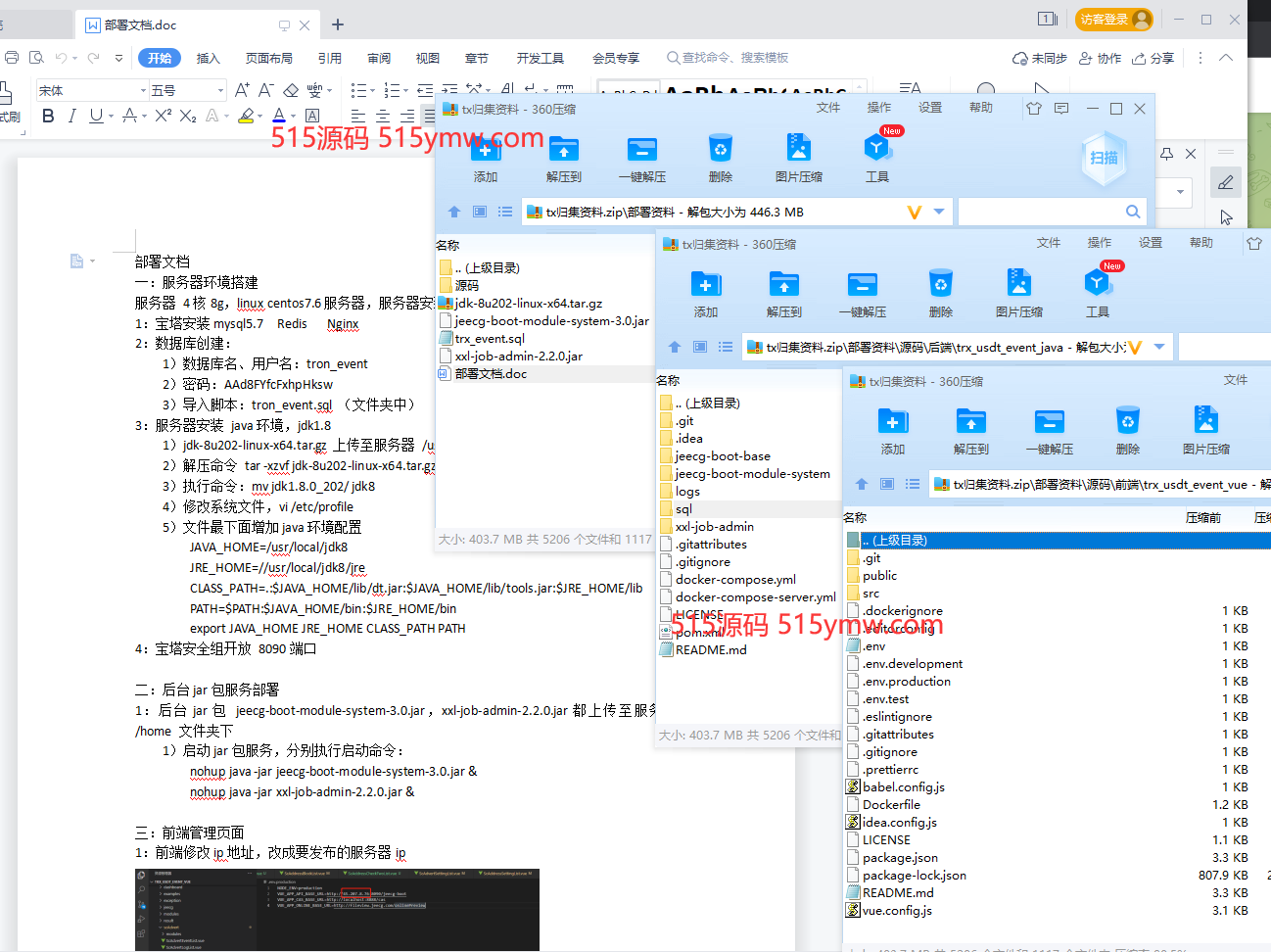Open the 五号 font size dropdown
Image resolution: width=1271 pixels, height=952 pixels.
point(220,91)
